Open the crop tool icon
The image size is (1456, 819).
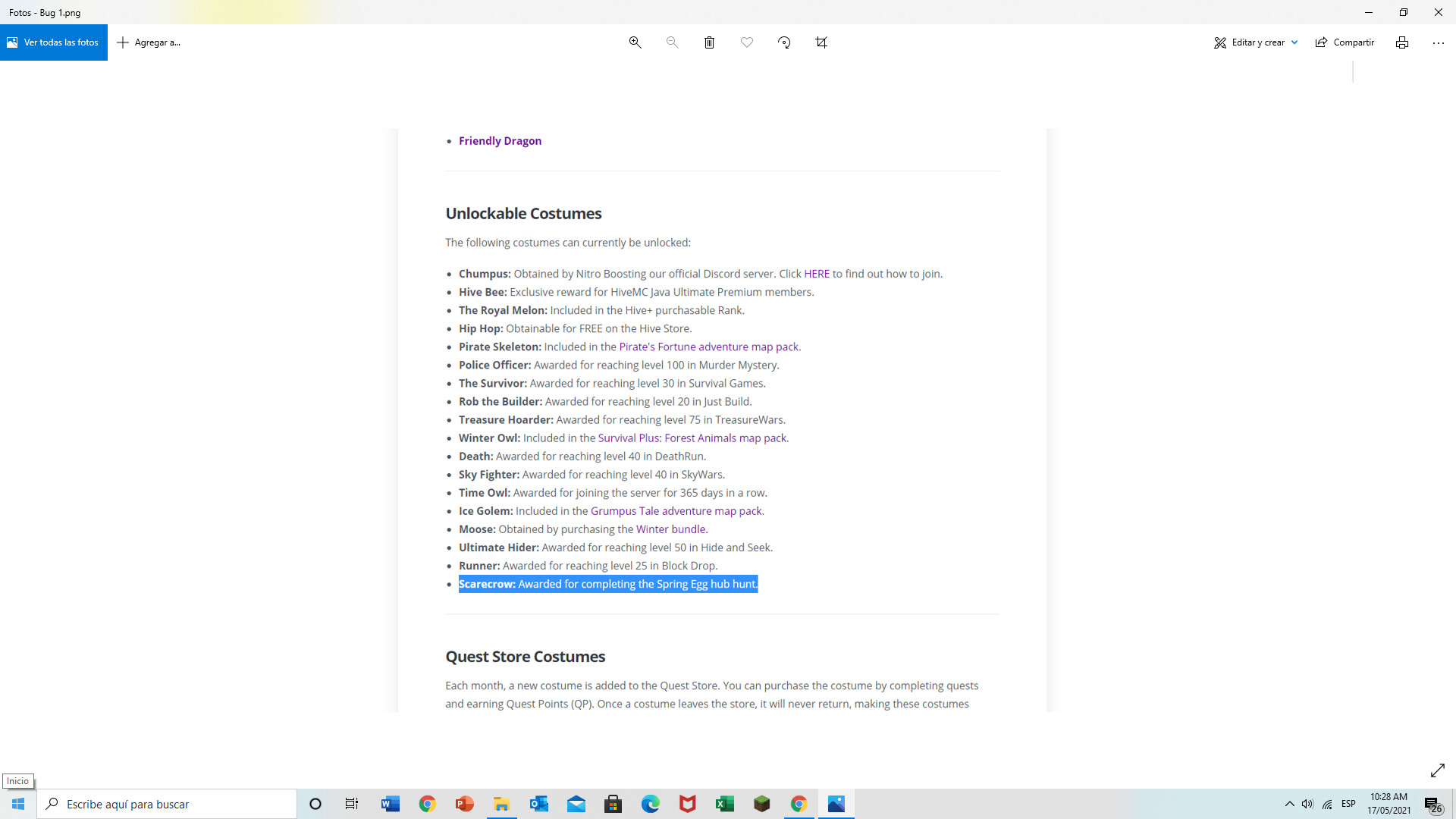(821, 42)
